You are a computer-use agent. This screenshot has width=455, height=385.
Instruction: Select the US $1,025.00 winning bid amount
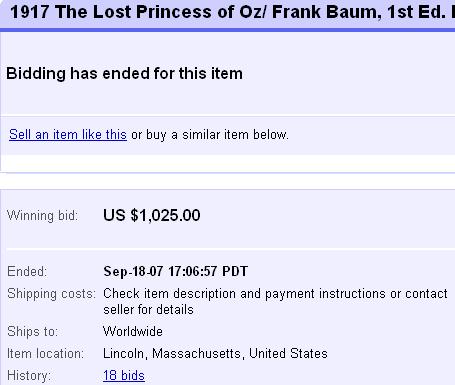click(152, 215)
